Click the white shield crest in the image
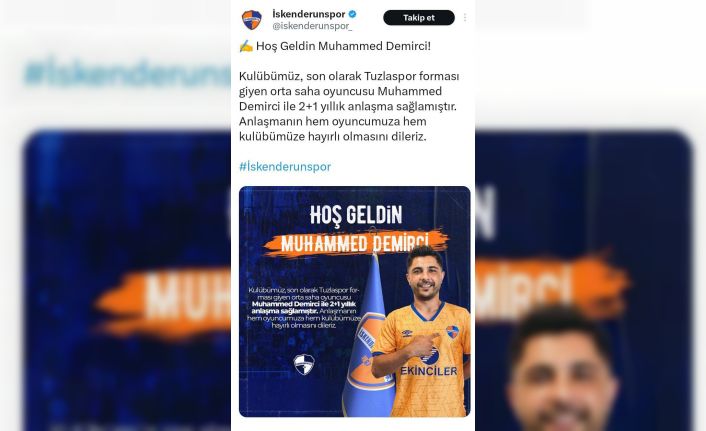Viewport: 706px width, 431px height. coord(304,364)
